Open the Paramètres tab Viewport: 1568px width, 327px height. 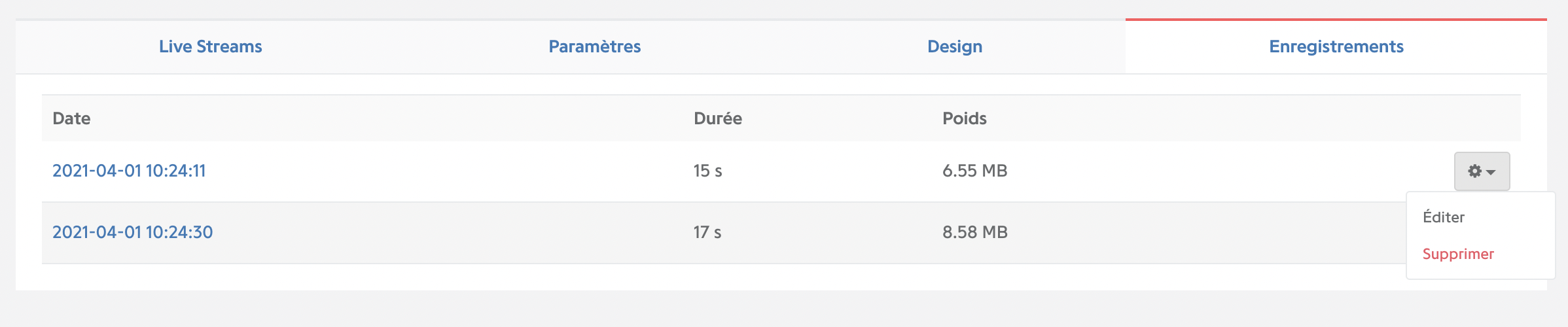pos(594,46)
